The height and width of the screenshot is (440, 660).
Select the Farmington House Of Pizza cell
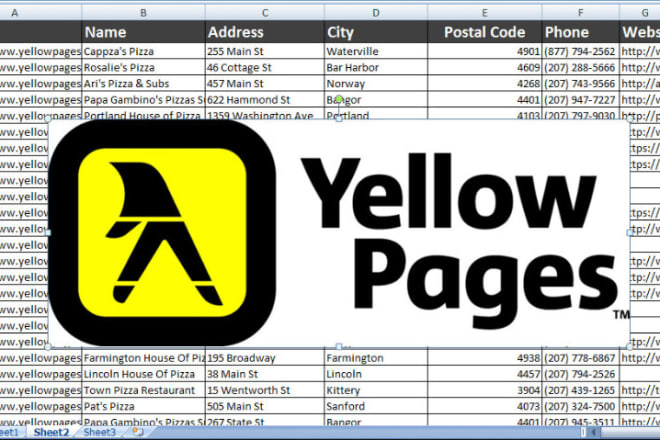coord(143,358)
